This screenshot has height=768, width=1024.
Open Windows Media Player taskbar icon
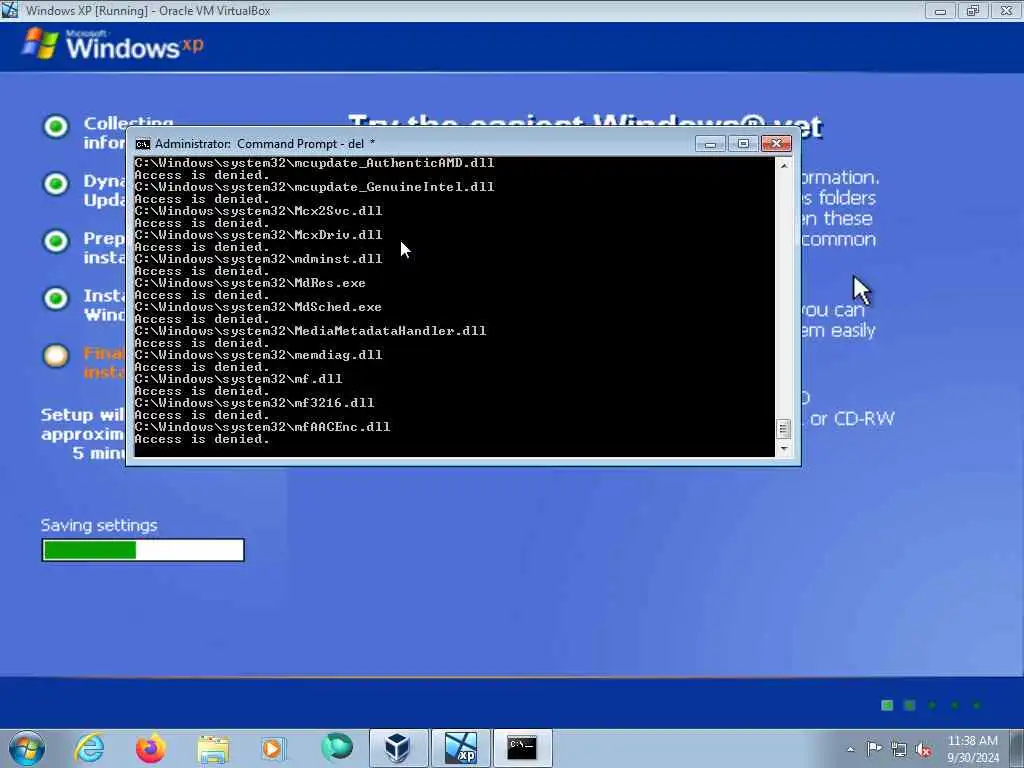pos(273,748)
